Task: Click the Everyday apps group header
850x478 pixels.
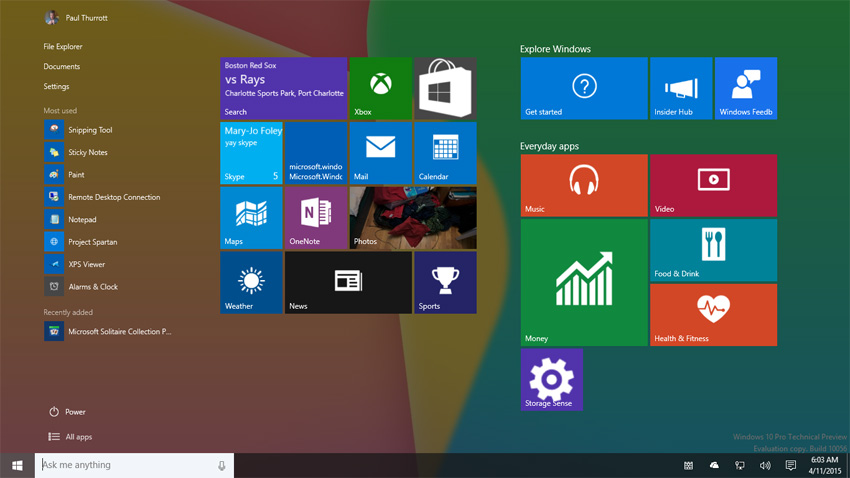Action: pyautogui.click(x=549, y=146)
